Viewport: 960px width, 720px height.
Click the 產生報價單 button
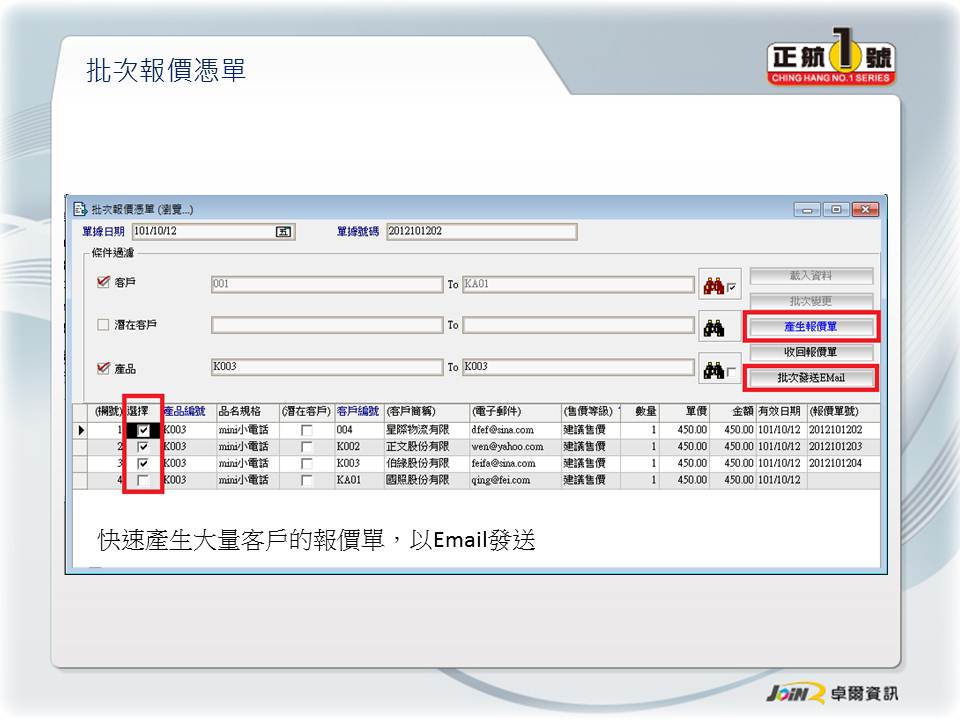tap(810, 327)
